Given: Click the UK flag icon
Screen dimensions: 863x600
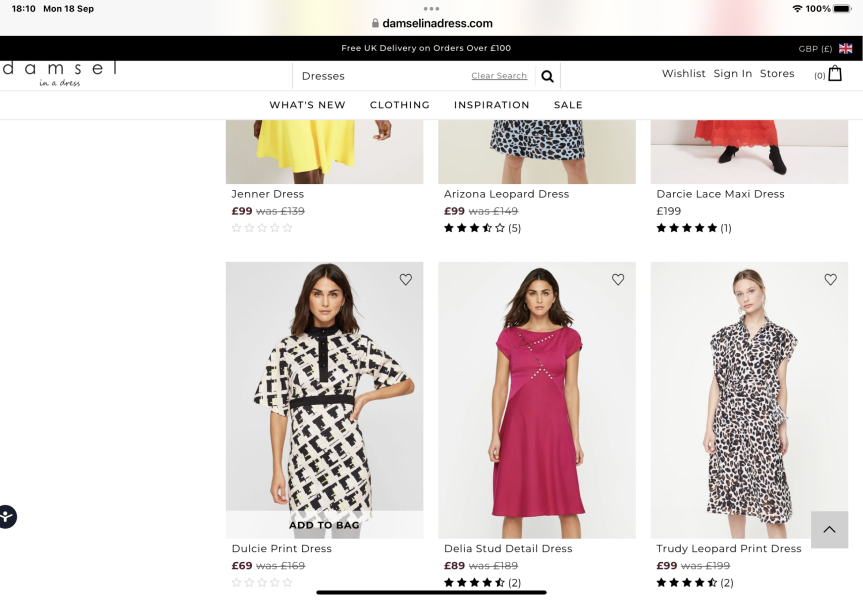Looking at the screenshot, I should [x=846, y=48].
